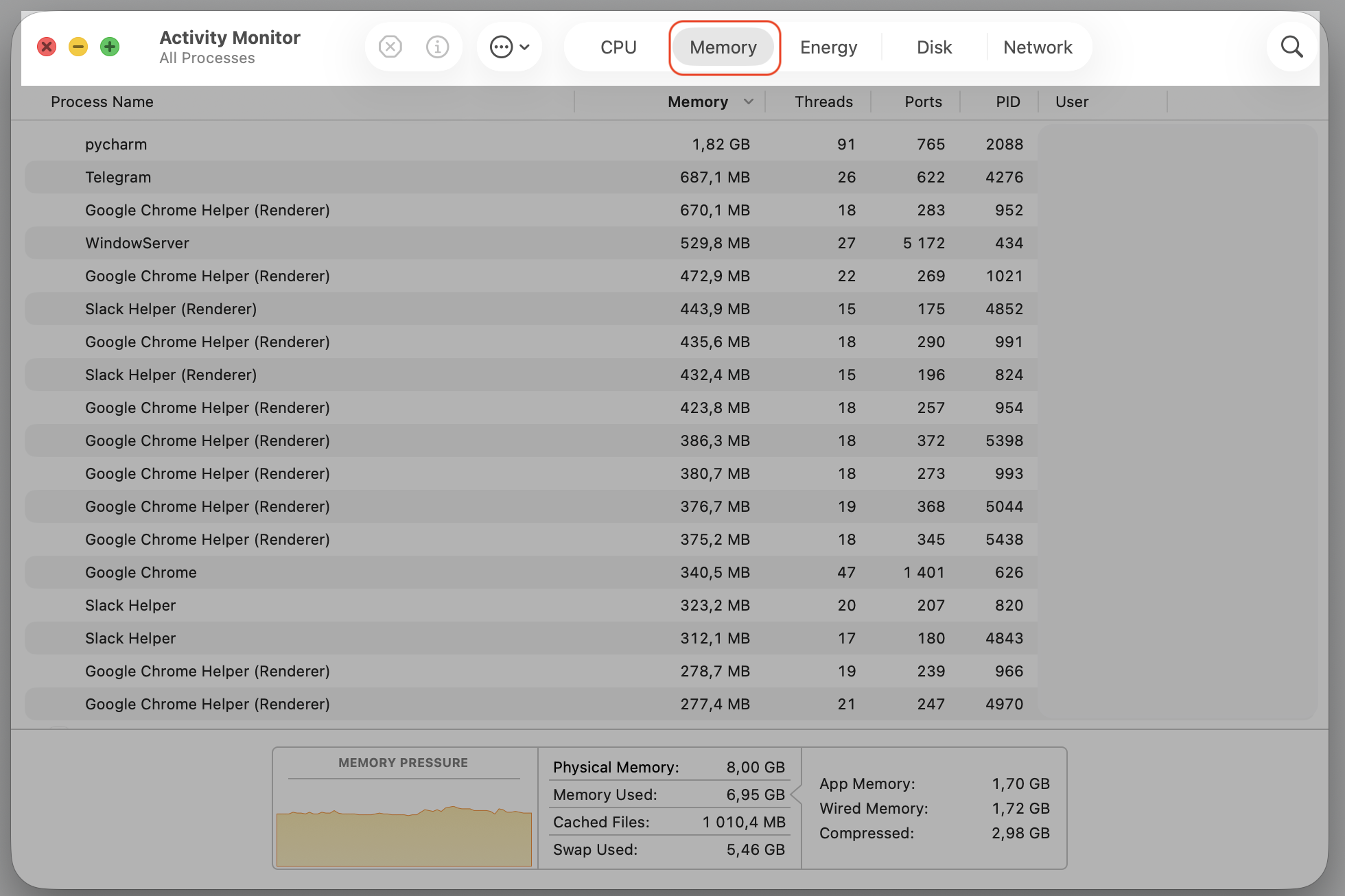Select the Memory tab
The height and width of the screenshot is (896, 1345).
tap(723, 47)
